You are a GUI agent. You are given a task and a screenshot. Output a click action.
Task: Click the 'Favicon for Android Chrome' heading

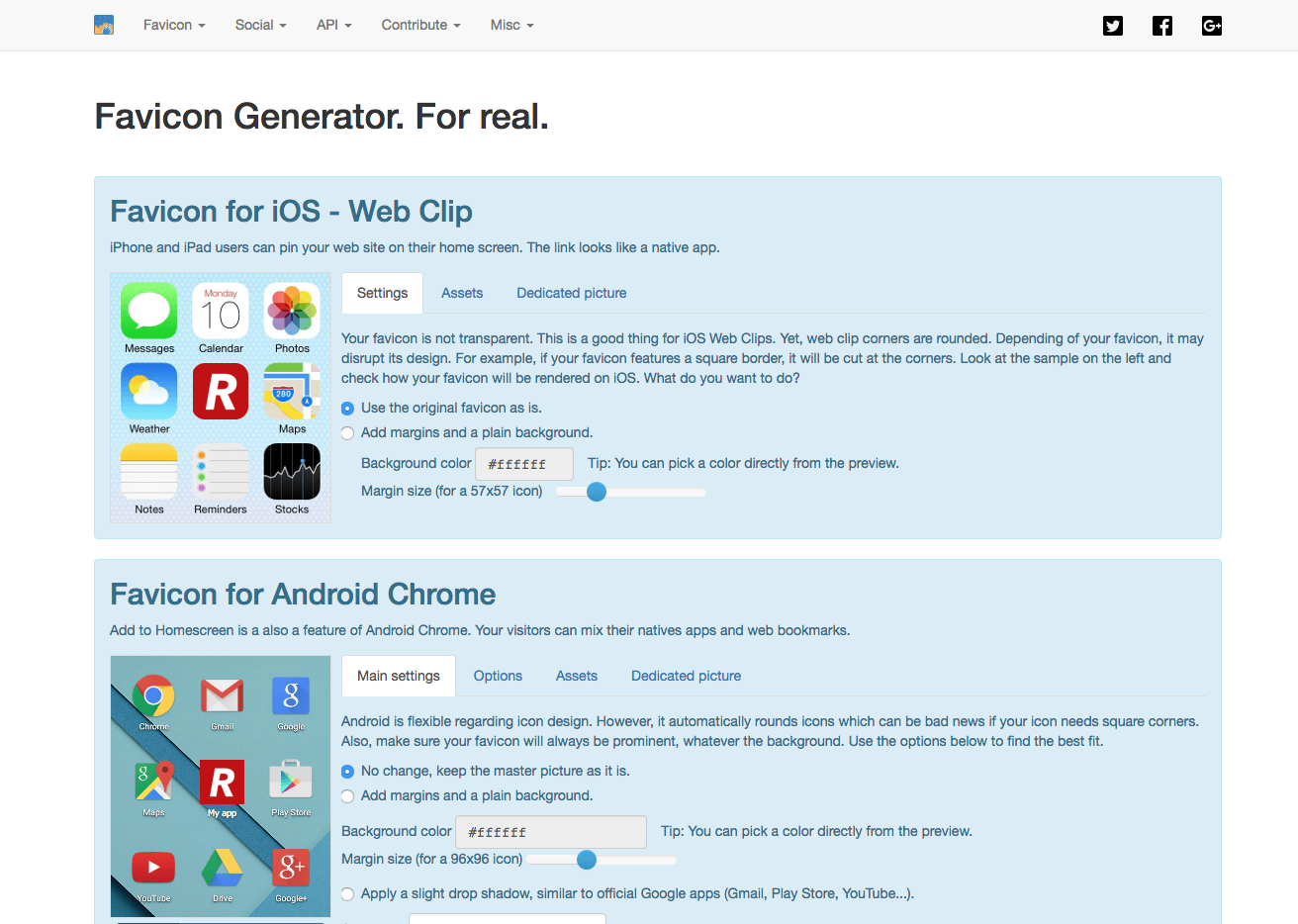click(x=303, y=595)
